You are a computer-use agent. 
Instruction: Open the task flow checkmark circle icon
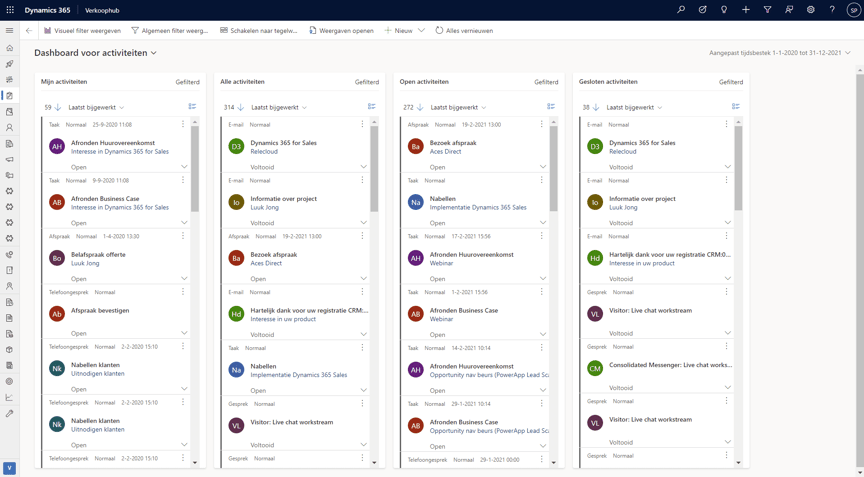pyautogui.click(x=703, y=9)
